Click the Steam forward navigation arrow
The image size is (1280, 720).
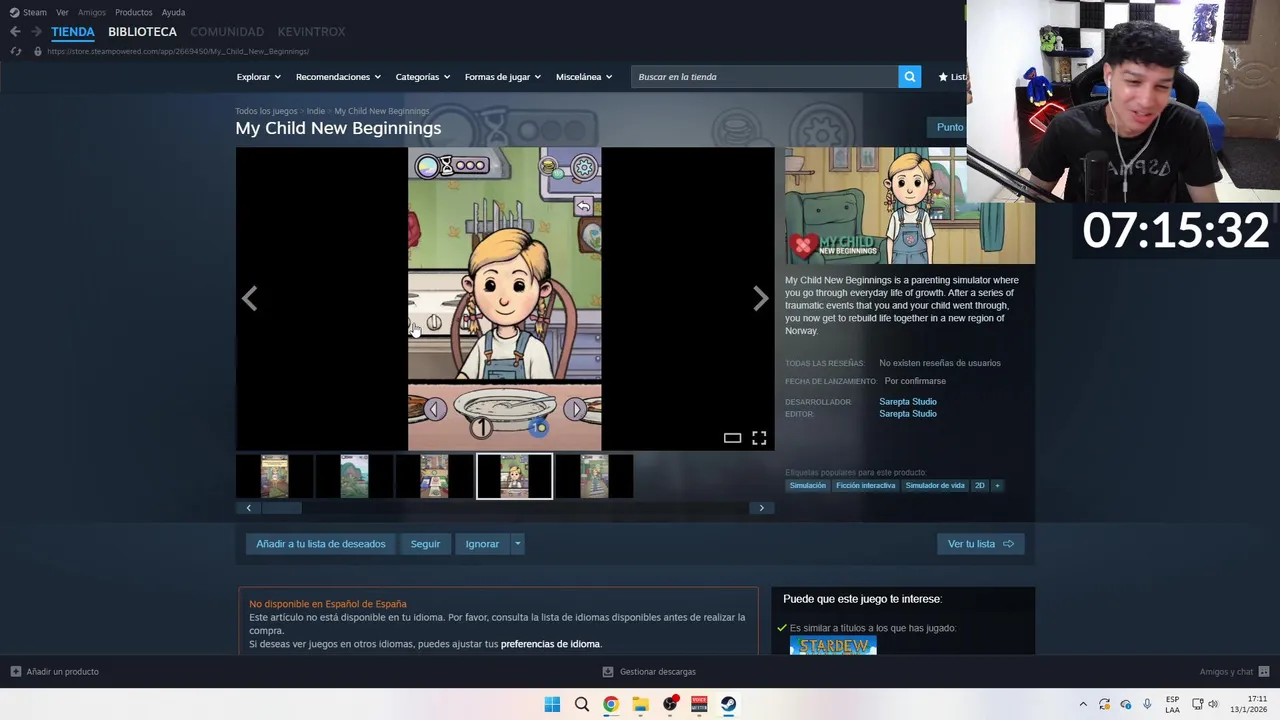[36, 32]
